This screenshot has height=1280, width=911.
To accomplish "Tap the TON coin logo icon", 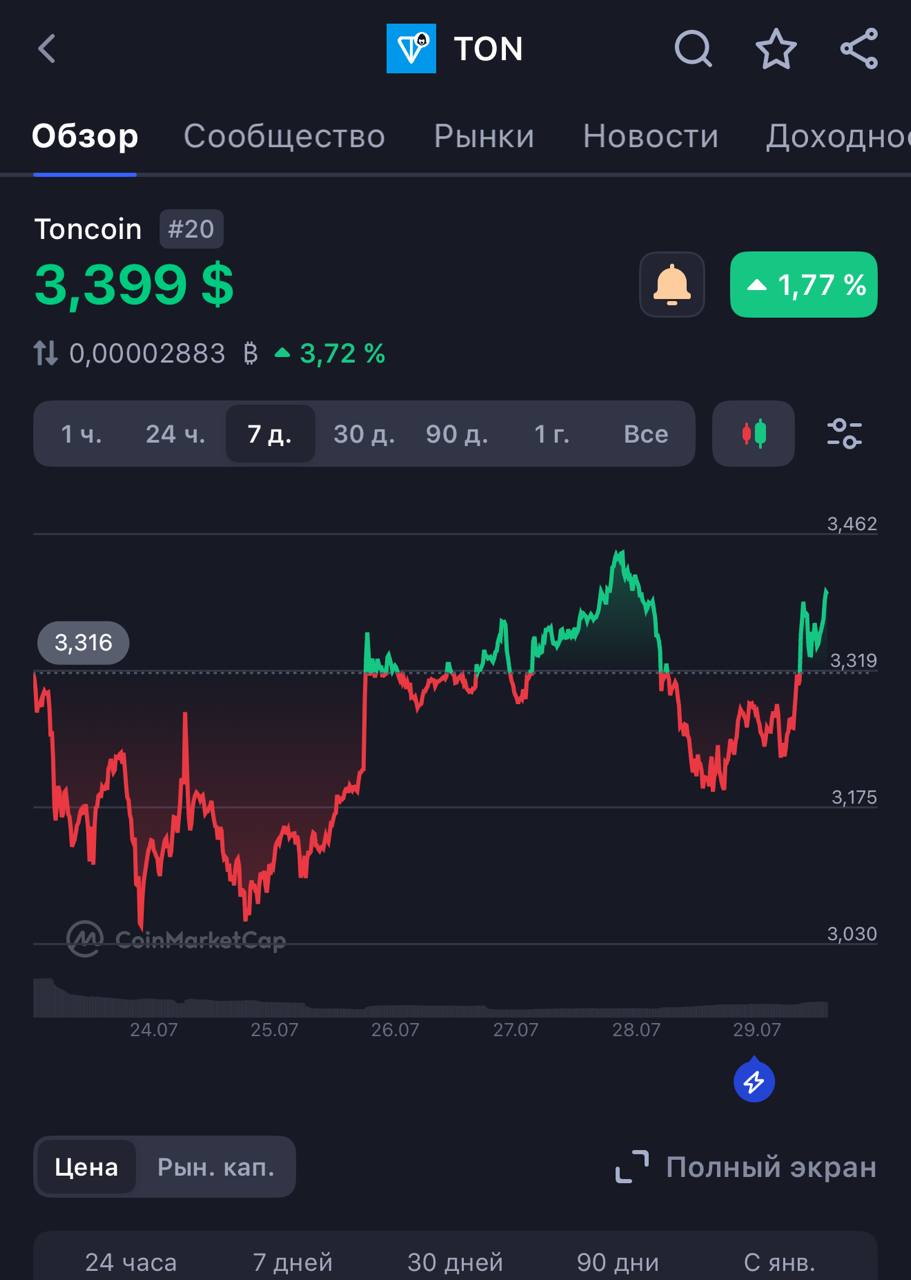I will pos(411,49).
